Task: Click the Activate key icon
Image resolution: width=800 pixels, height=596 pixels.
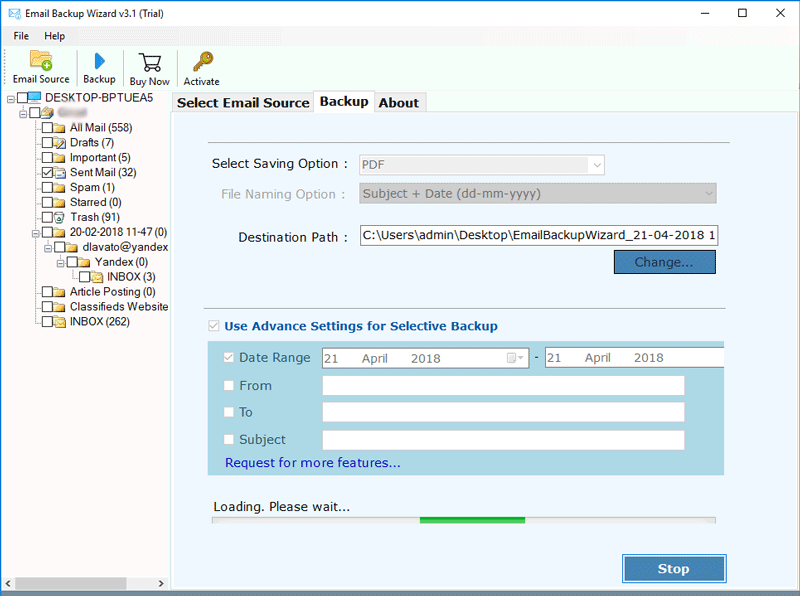Action: point(202,62)
